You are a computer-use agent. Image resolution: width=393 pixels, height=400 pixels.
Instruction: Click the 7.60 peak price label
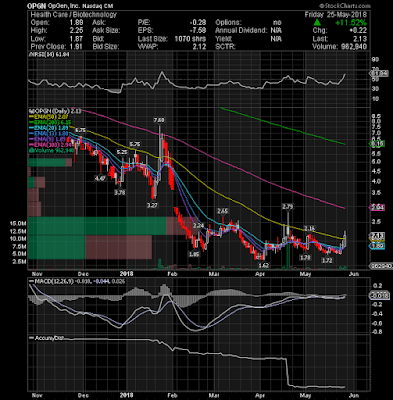pos(159,120)
